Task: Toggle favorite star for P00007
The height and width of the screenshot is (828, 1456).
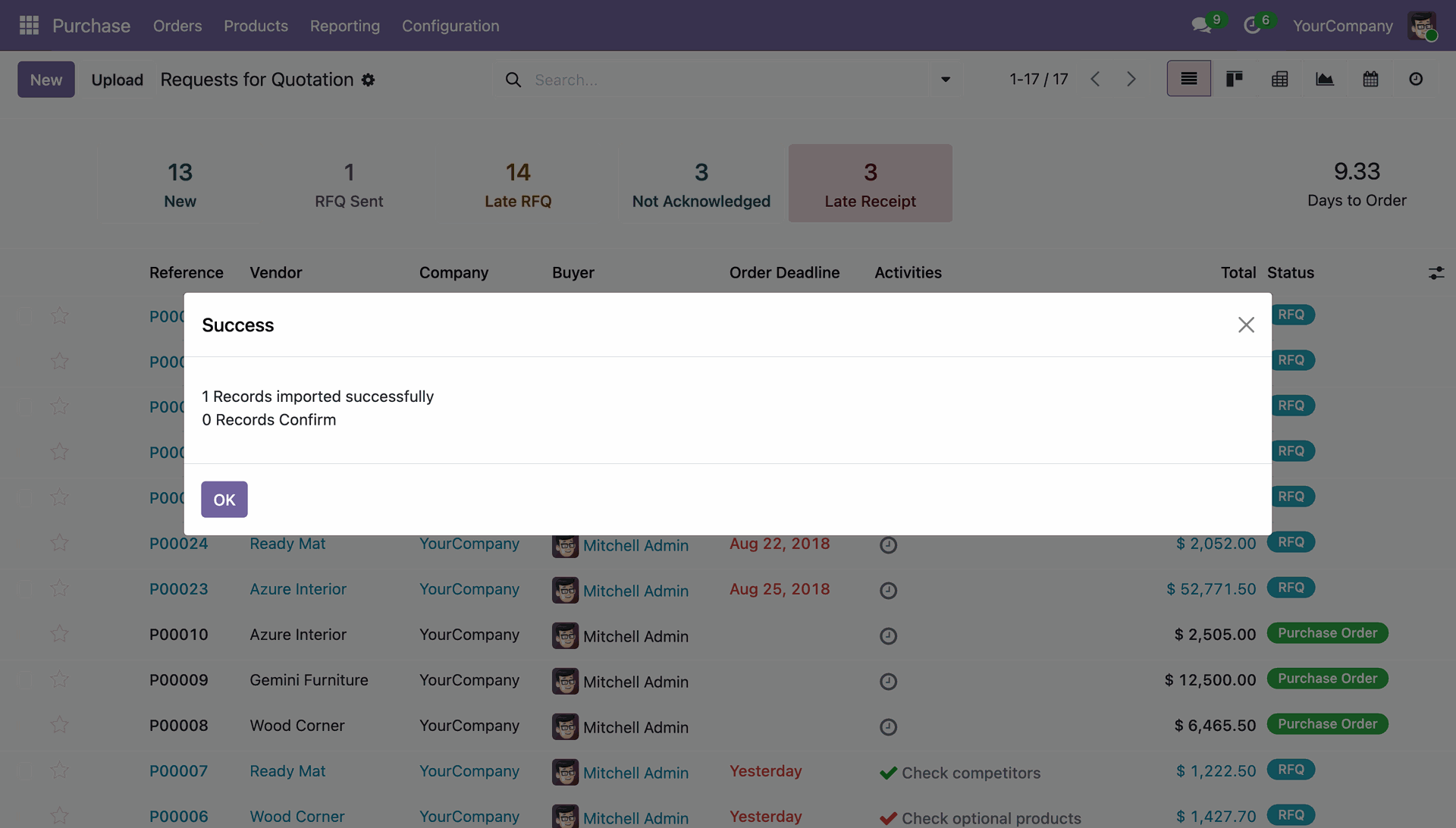Action: tap(60, 770)
